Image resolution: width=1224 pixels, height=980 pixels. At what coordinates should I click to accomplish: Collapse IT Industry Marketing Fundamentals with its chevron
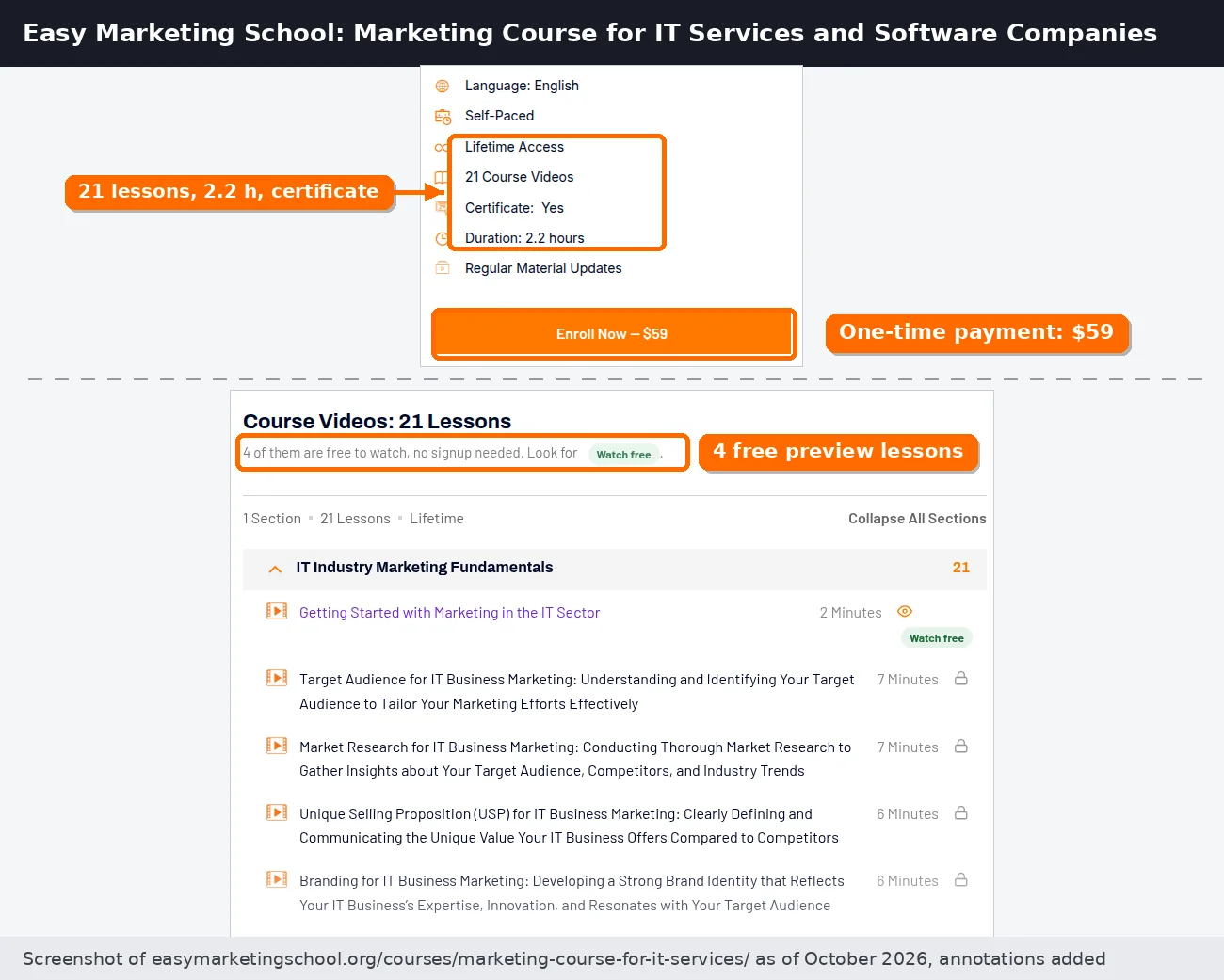[x=275, y=569]
